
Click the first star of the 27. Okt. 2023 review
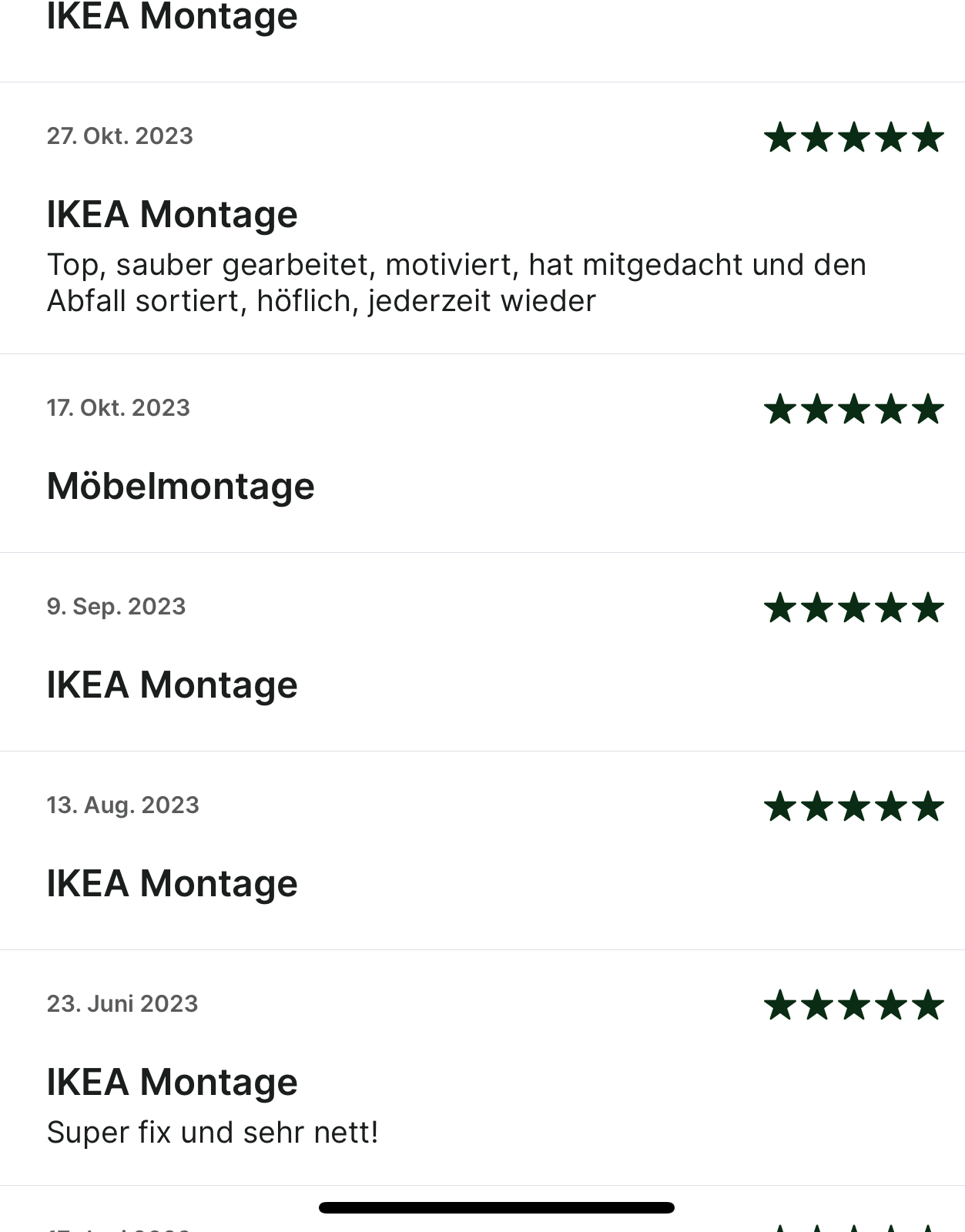coord(780,137)
